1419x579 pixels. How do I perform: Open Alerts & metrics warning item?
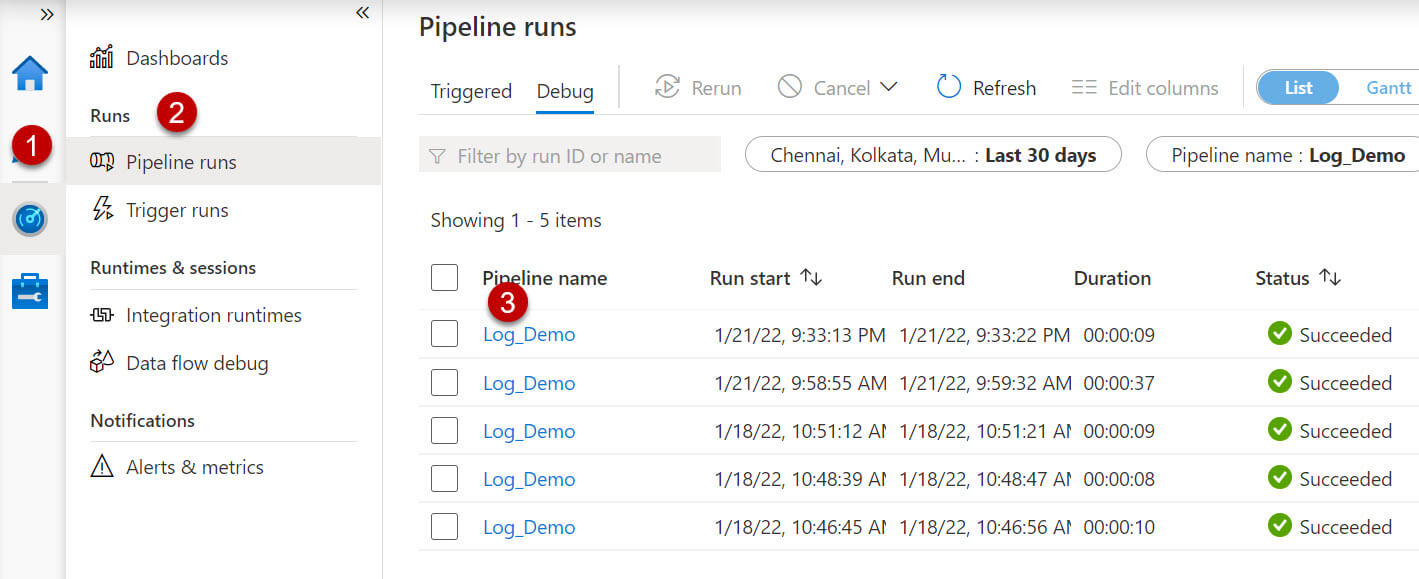[x=194, y=467]
